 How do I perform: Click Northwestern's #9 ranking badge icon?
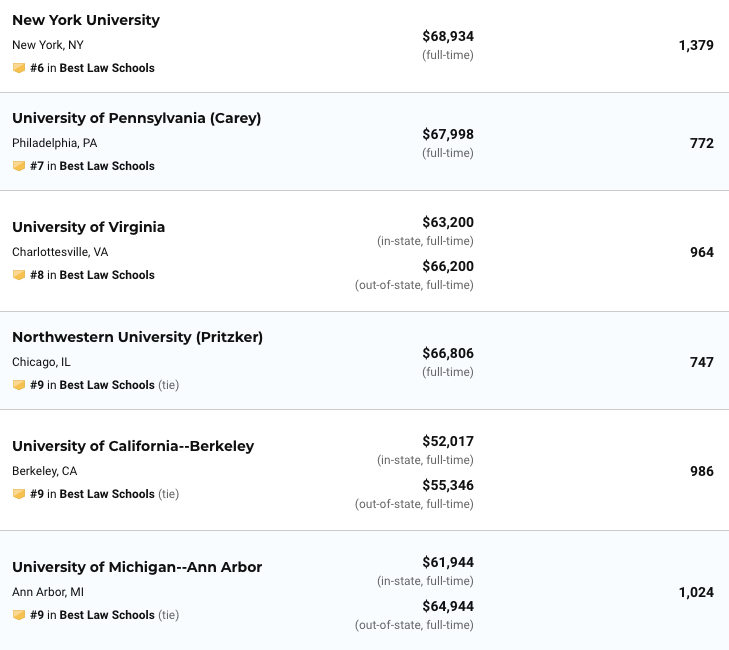pos(18,385)
